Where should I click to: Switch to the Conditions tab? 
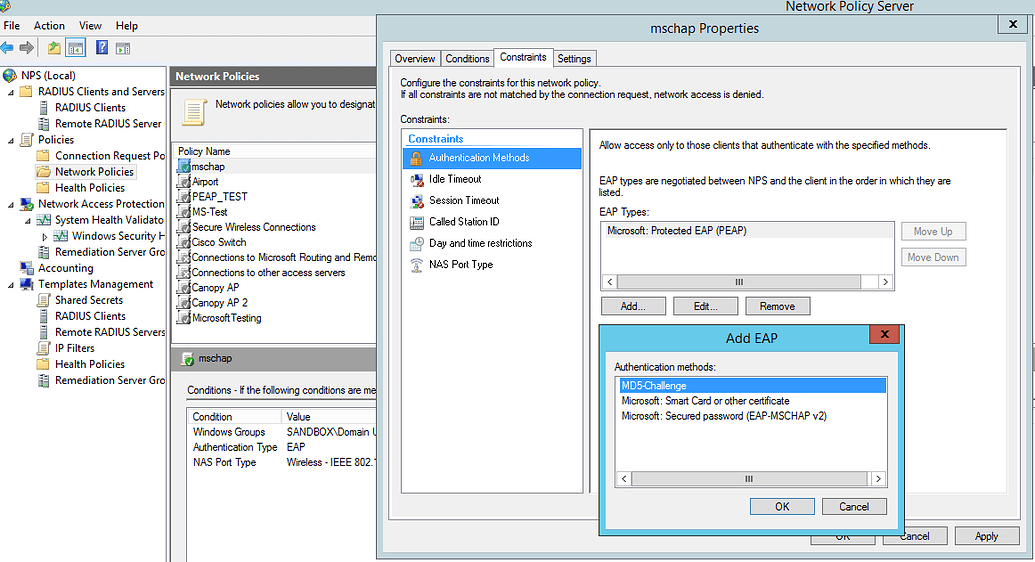tap(467, 59)
